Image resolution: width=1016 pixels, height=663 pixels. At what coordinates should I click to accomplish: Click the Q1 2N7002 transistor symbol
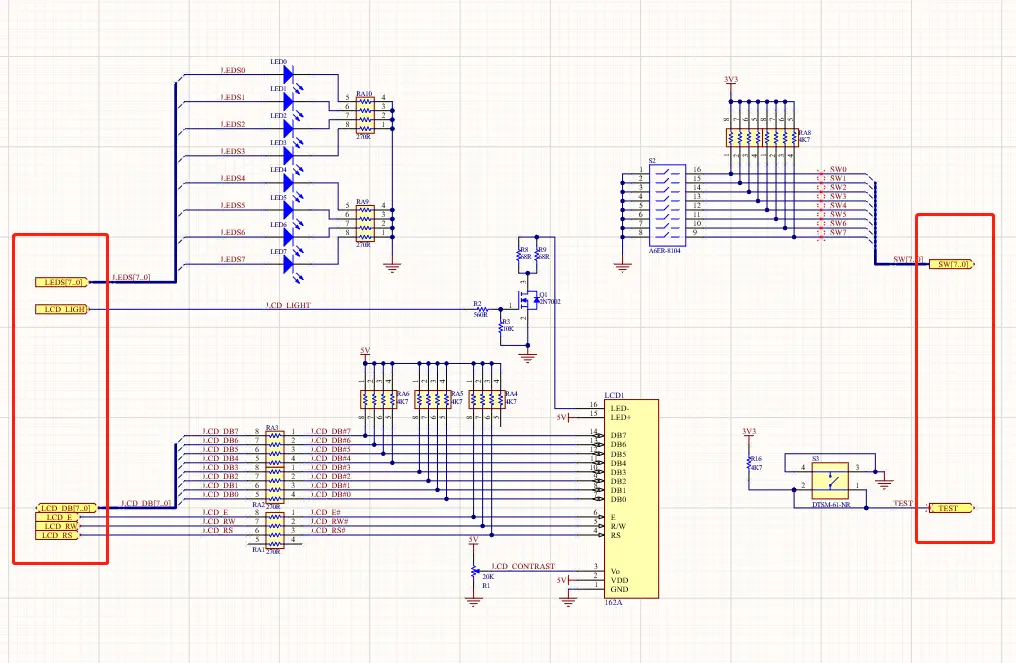coord(529,300)
